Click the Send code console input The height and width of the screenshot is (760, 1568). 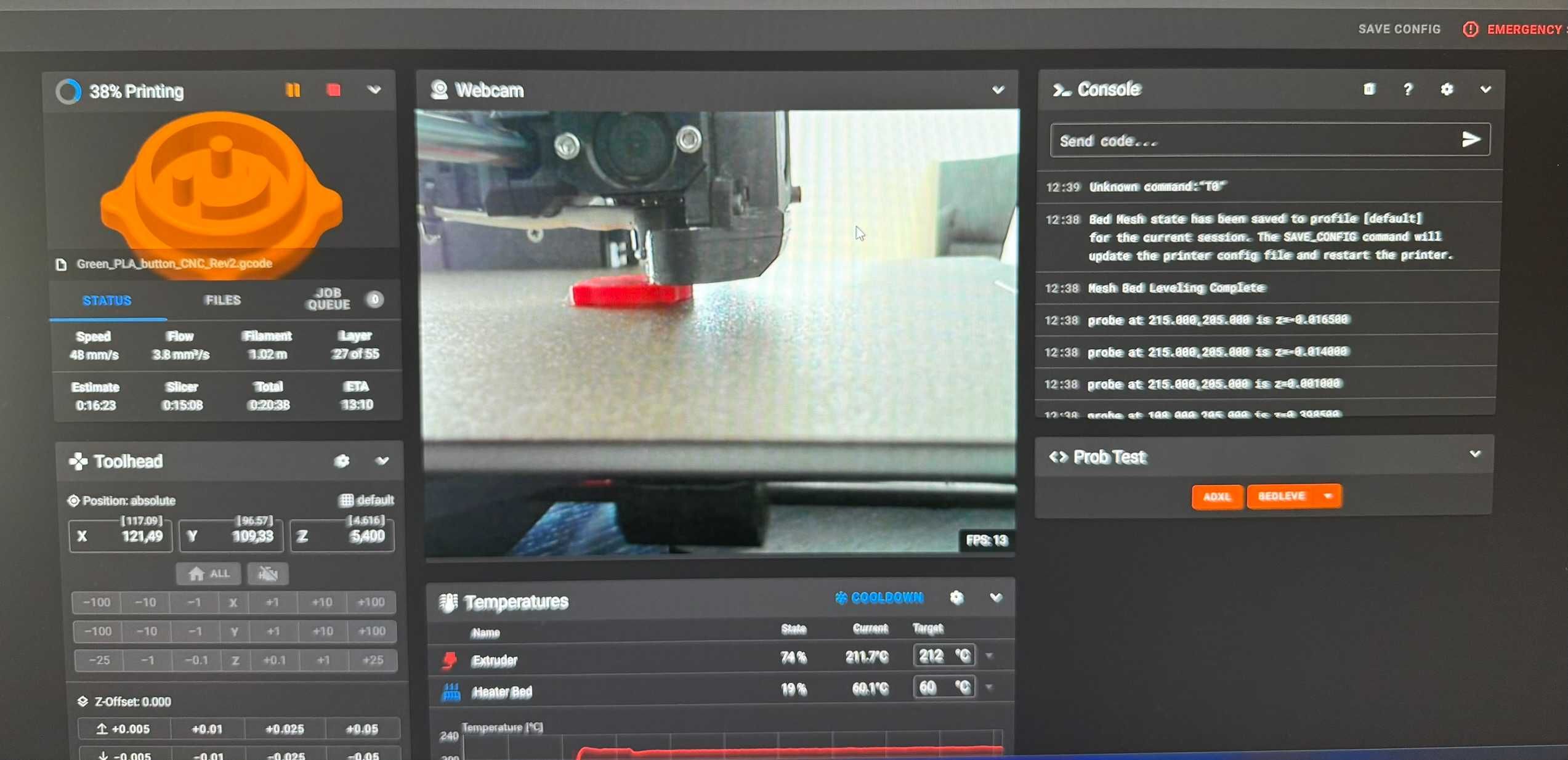1256,140
